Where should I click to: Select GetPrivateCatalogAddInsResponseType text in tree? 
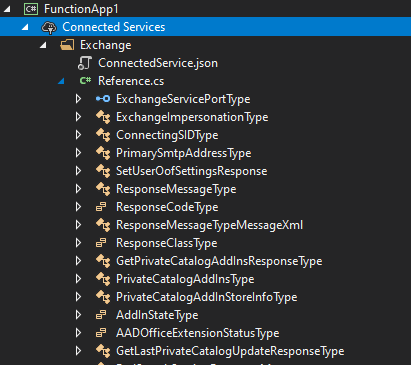[219, 261]
